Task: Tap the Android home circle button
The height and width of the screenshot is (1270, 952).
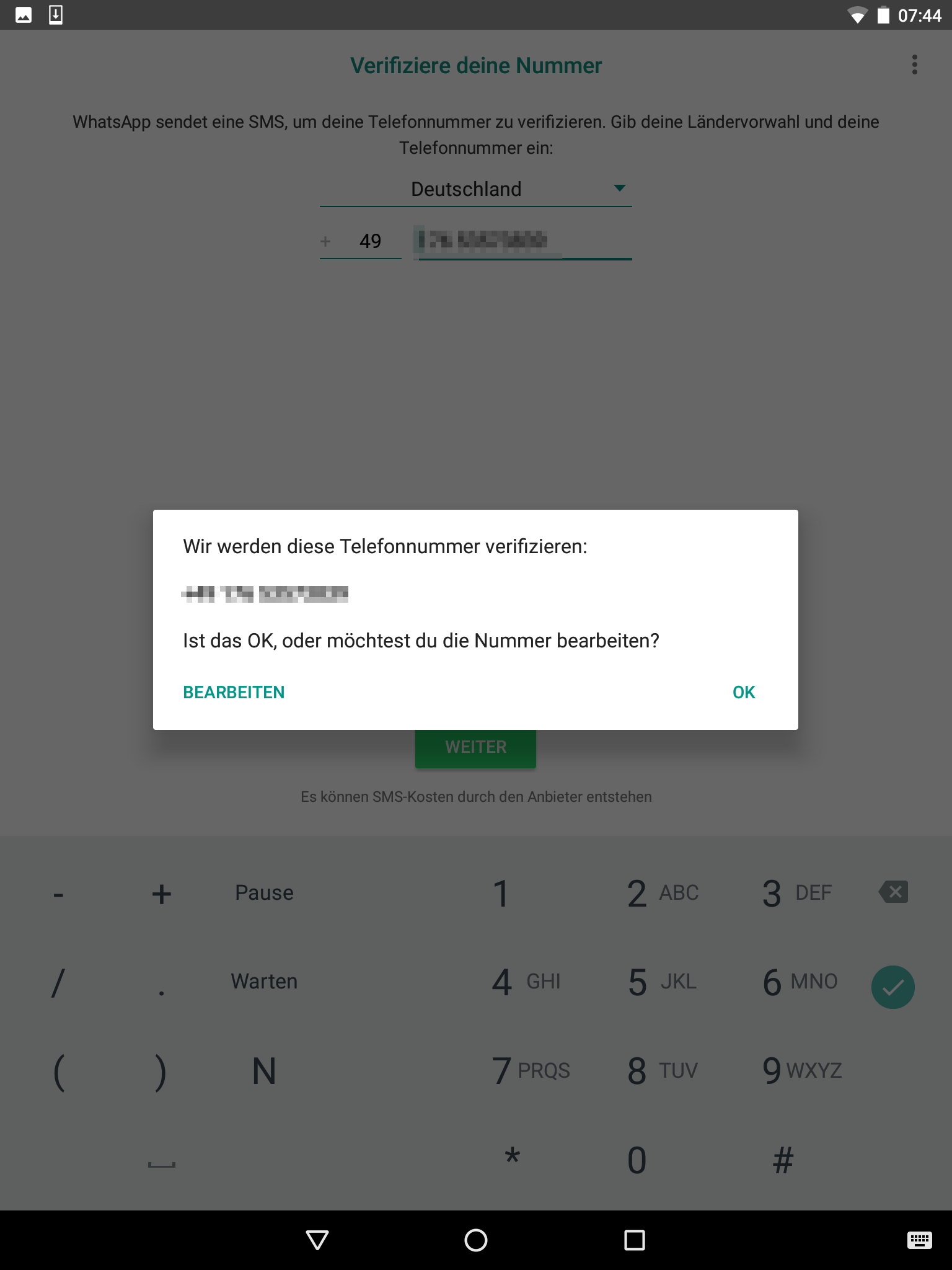Action: click(x=476, y=1240)
